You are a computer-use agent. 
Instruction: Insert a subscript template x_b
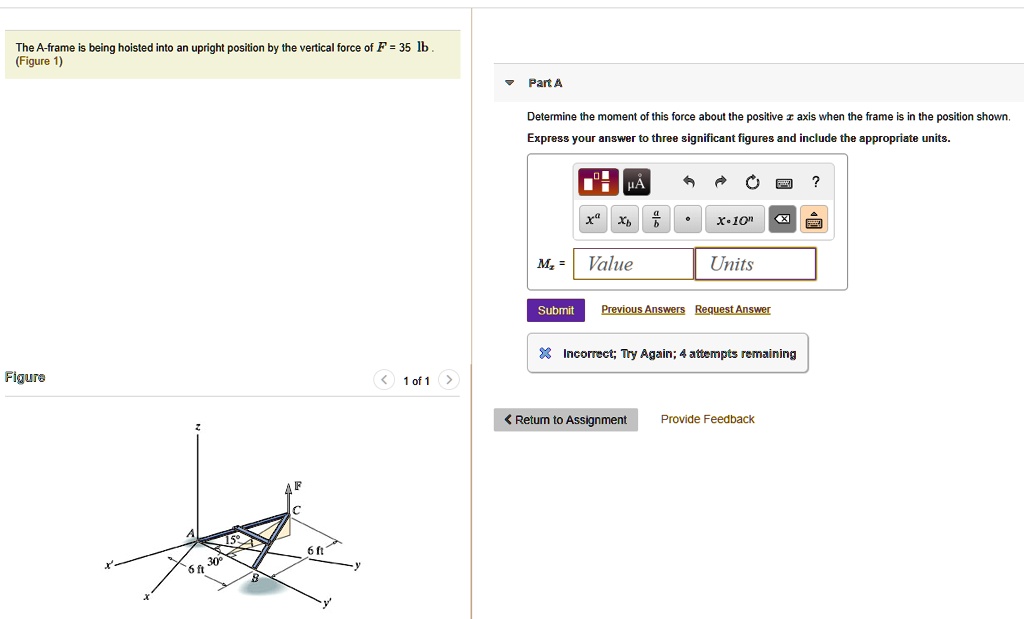pos(624,220)
